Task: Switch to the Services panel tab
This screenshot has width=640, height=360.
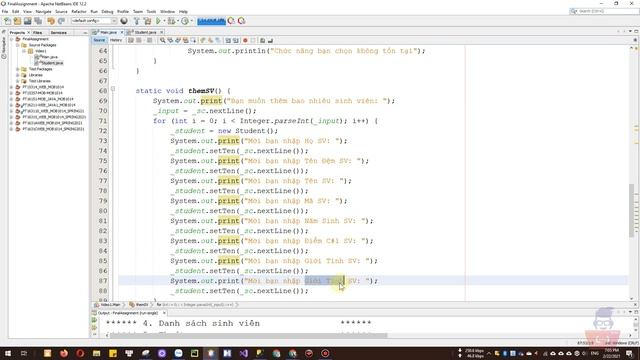Action: click(59, 32)
